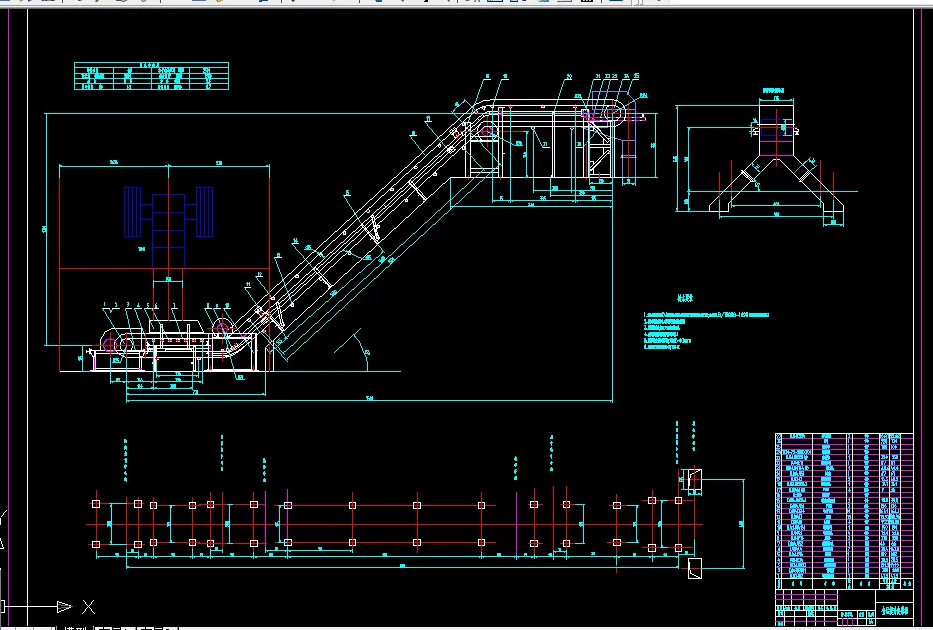
Task: Click the overall length dimension under the elevation view
Action: [x=370, y=399]
